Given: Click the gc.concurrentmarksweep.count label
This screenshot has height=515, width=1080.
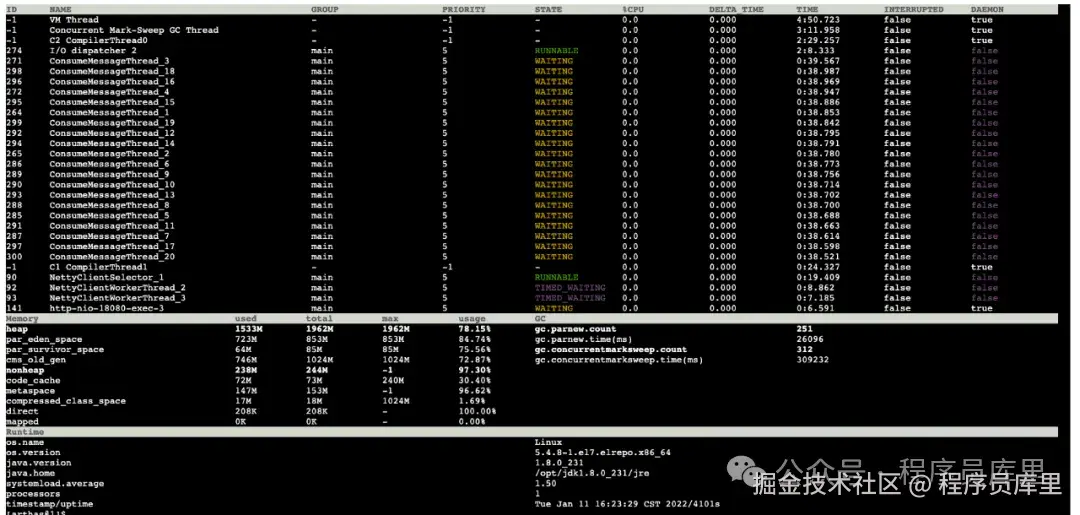Looking at the screenshot, I should tap(611, 350).
